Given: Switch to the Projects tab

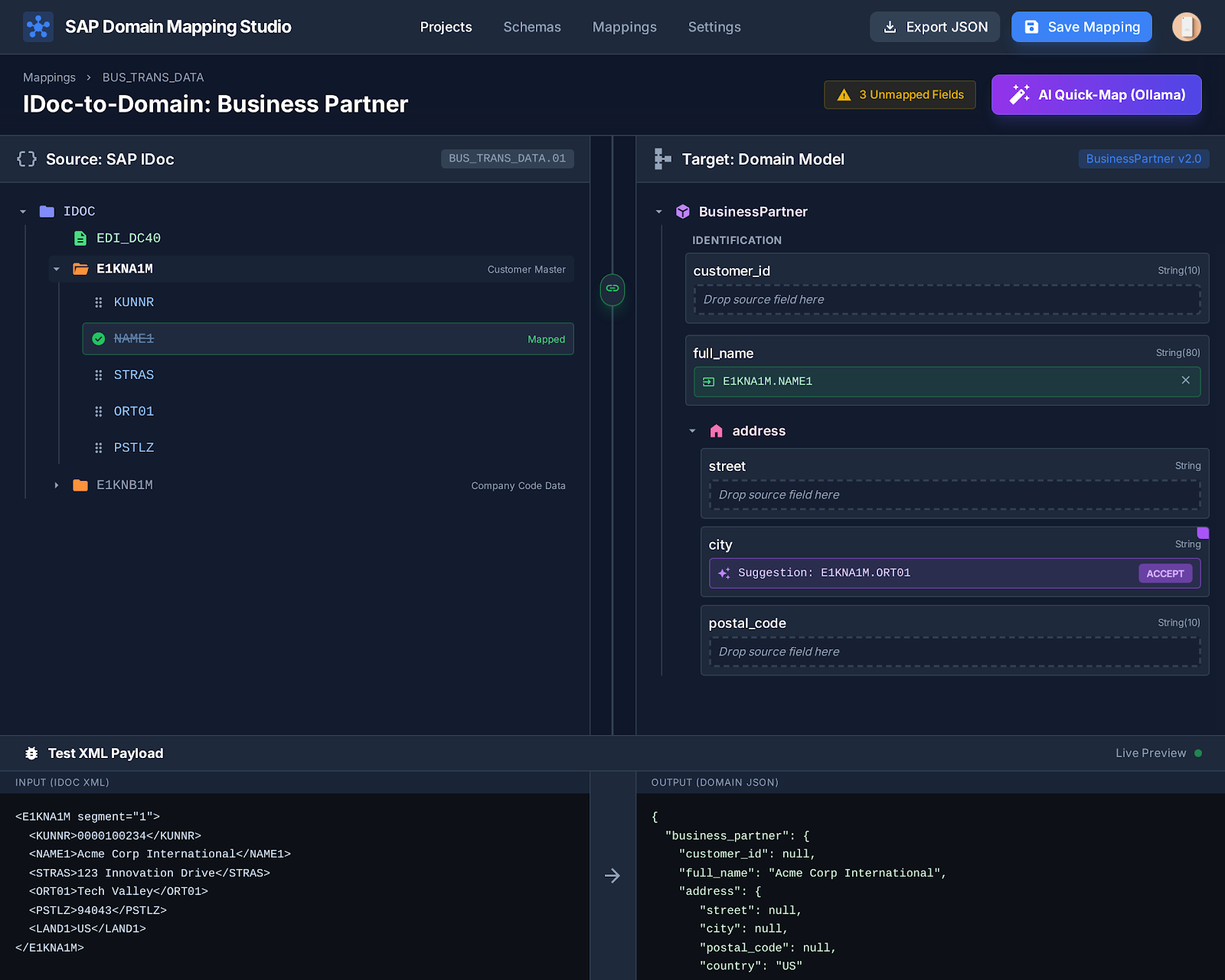Looking at the screenshot, I should tap(446, 27).
